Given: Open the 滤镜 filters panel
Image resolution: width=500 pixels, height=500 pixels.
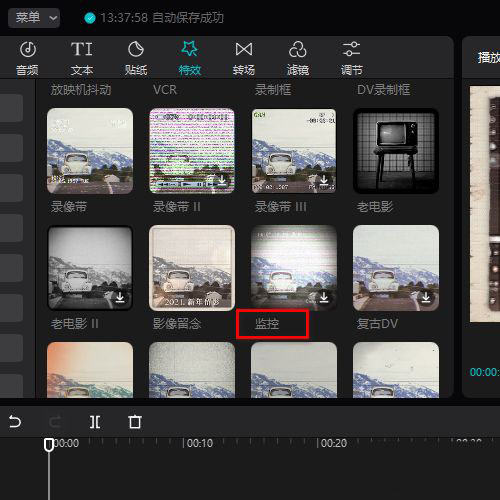Looking at the screenshot, I should coord(298,58).
